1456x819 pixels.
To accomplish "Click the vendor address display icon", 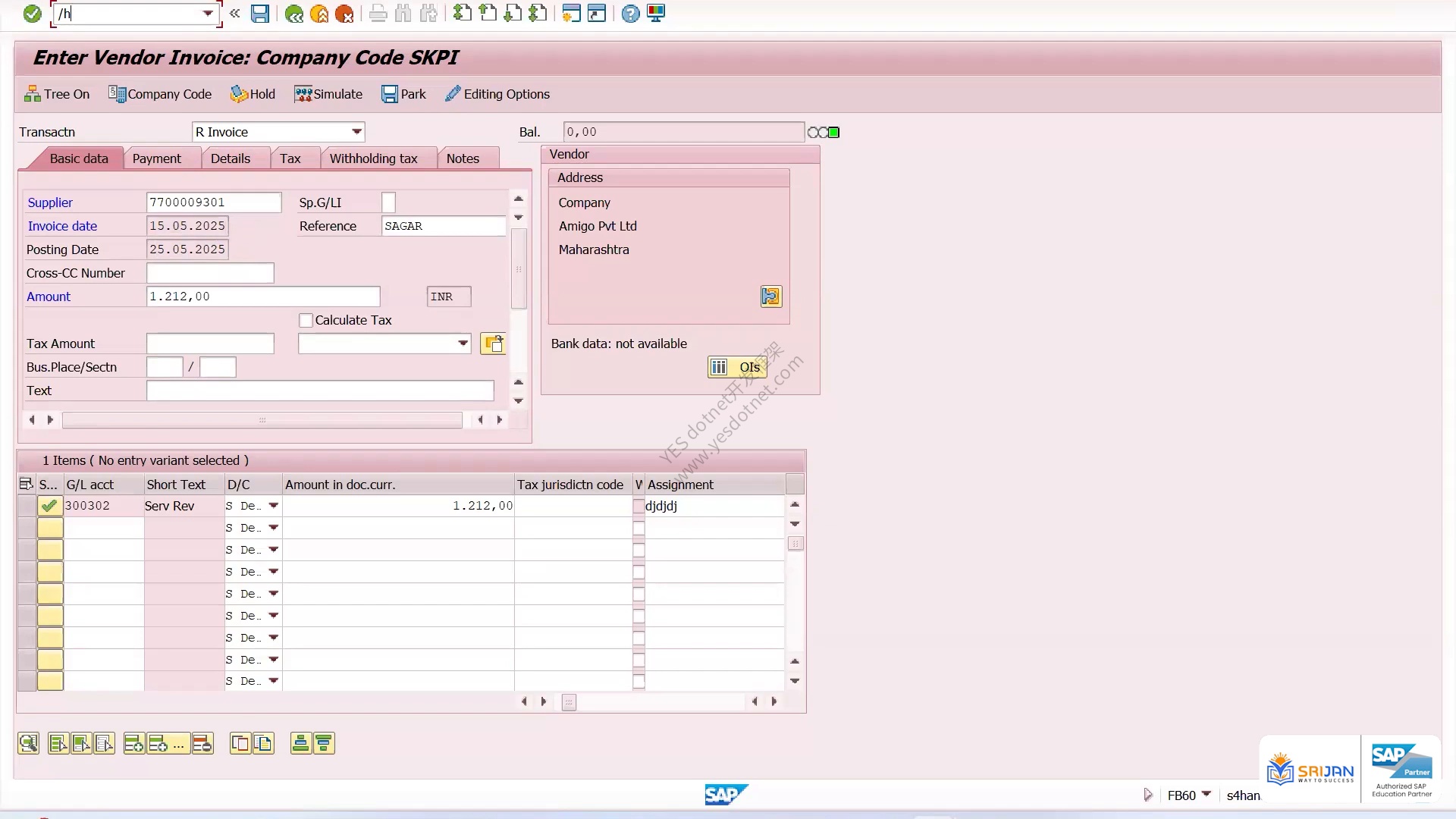I will pyautogui.click(x=770, y=297).
